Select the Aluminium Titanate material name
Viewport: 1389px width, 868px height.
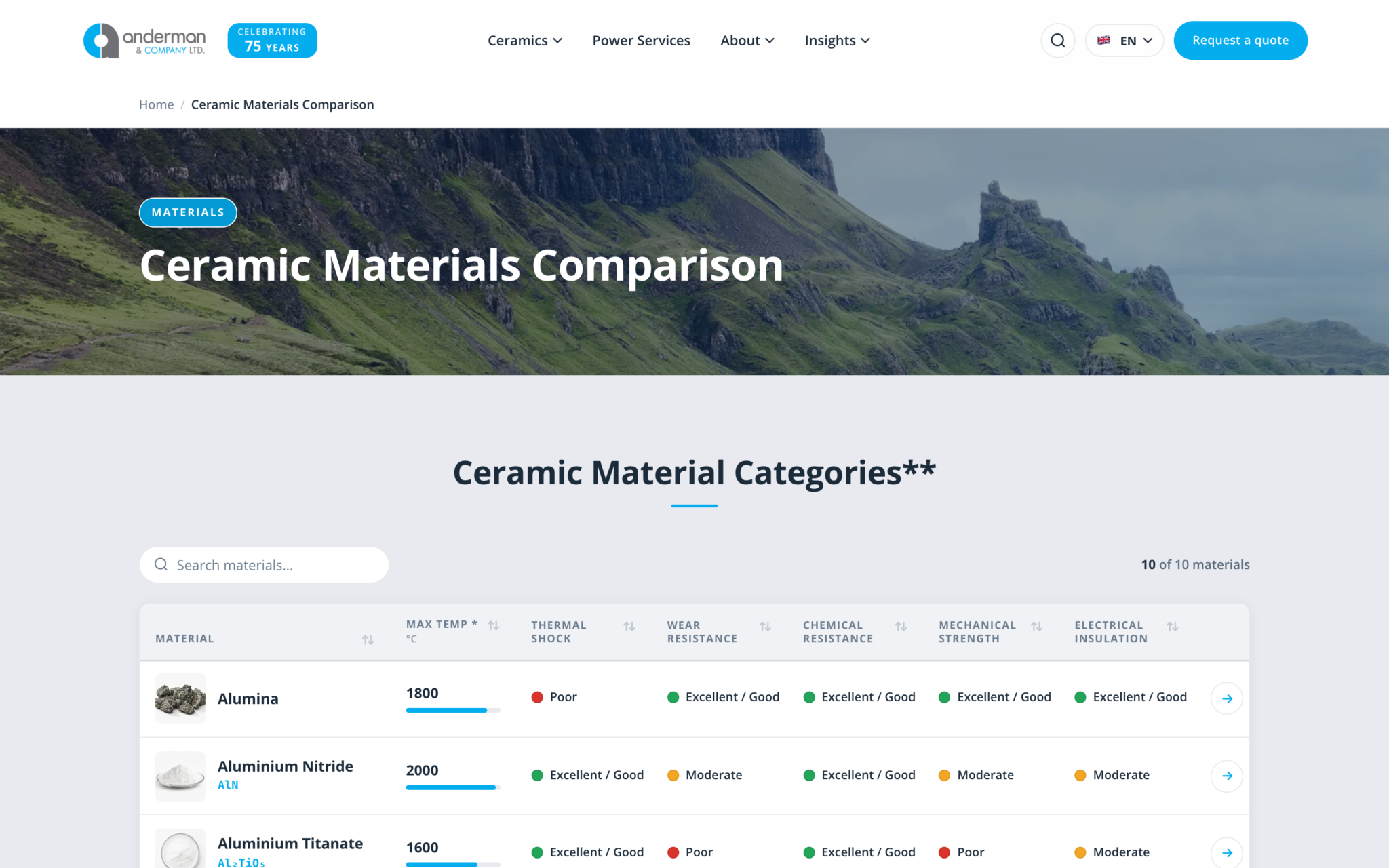[290, 844]
